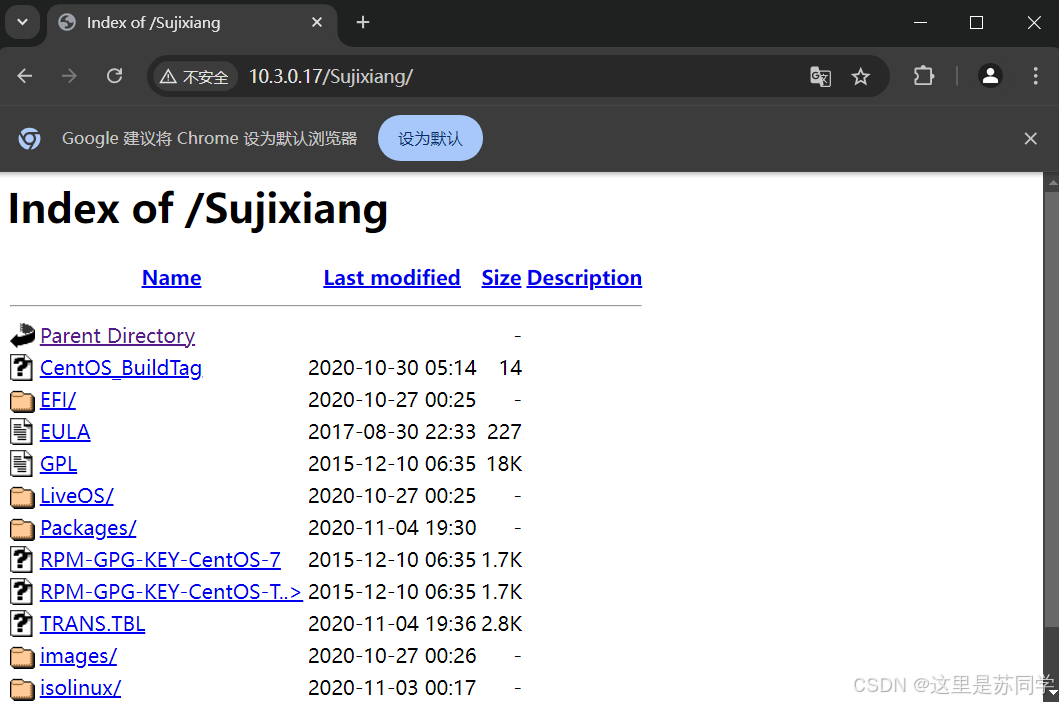Image resolution: width=1059 pixels, height=702 pixels.
Task: Click the folder icon beside LiveOS/
Action: coord(22,497)
